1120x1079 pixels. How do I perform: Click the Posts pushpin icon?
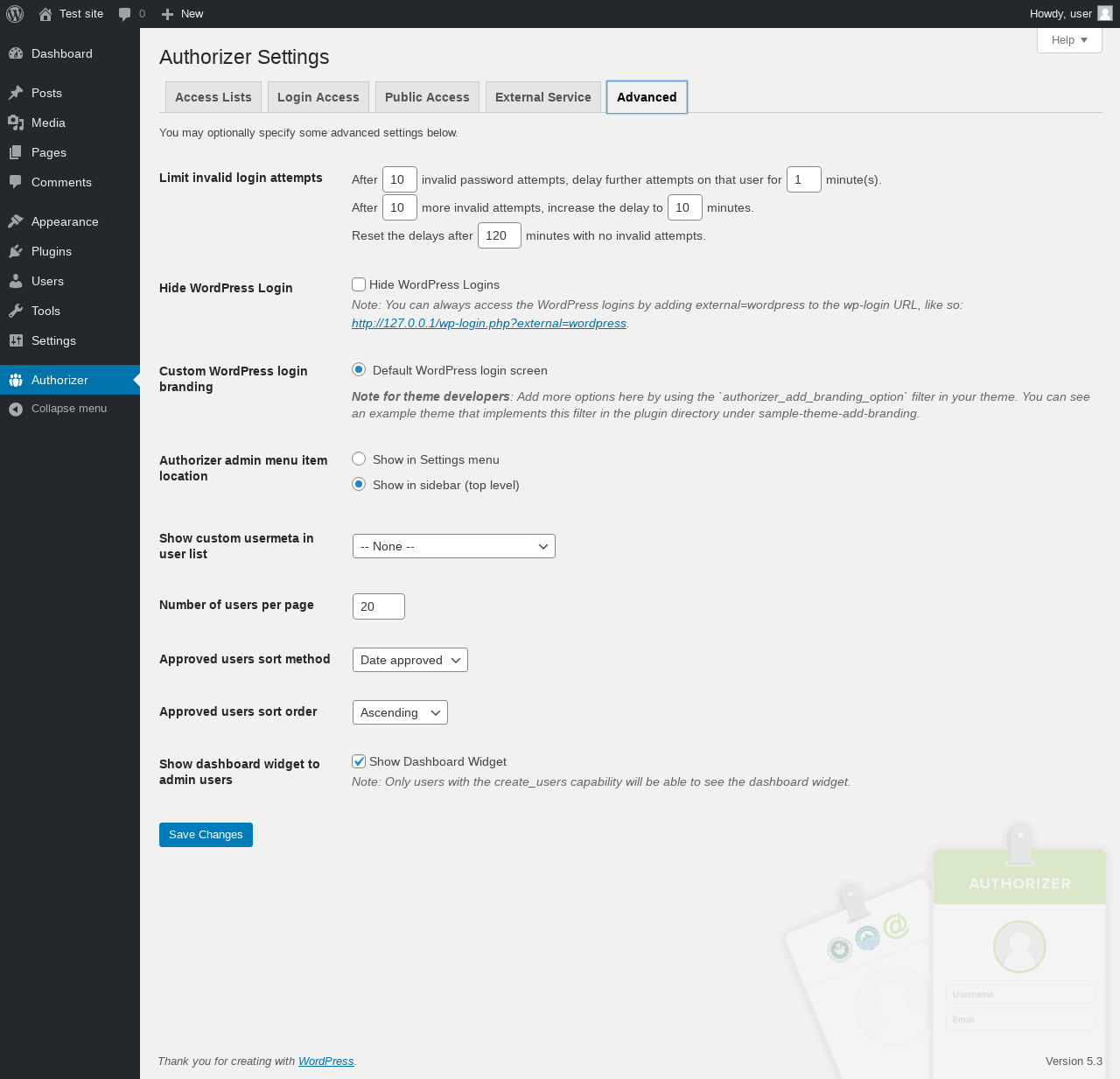[x=16, y=93]
